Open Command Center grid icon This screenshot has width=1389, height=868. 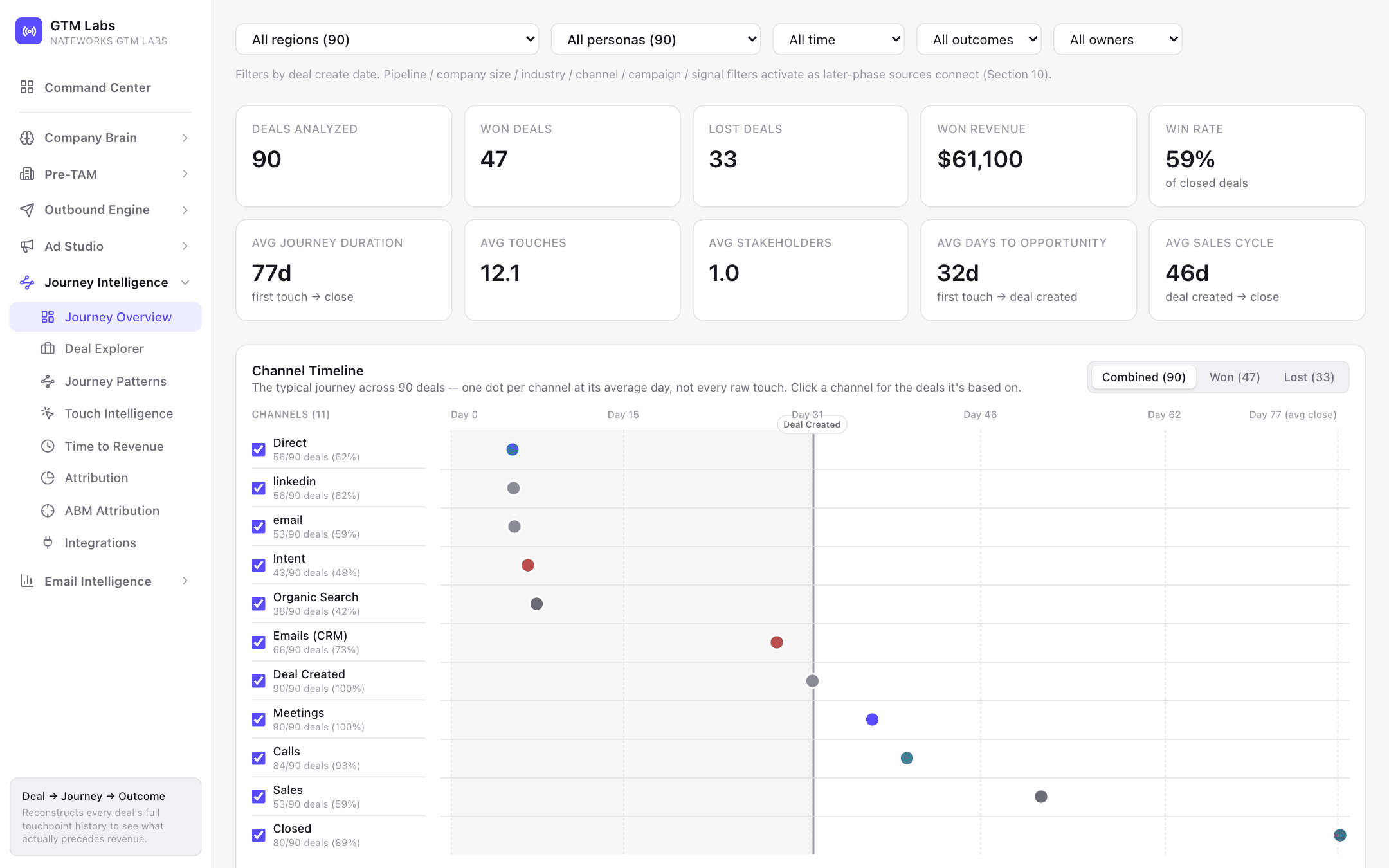[x=27, y=87]
